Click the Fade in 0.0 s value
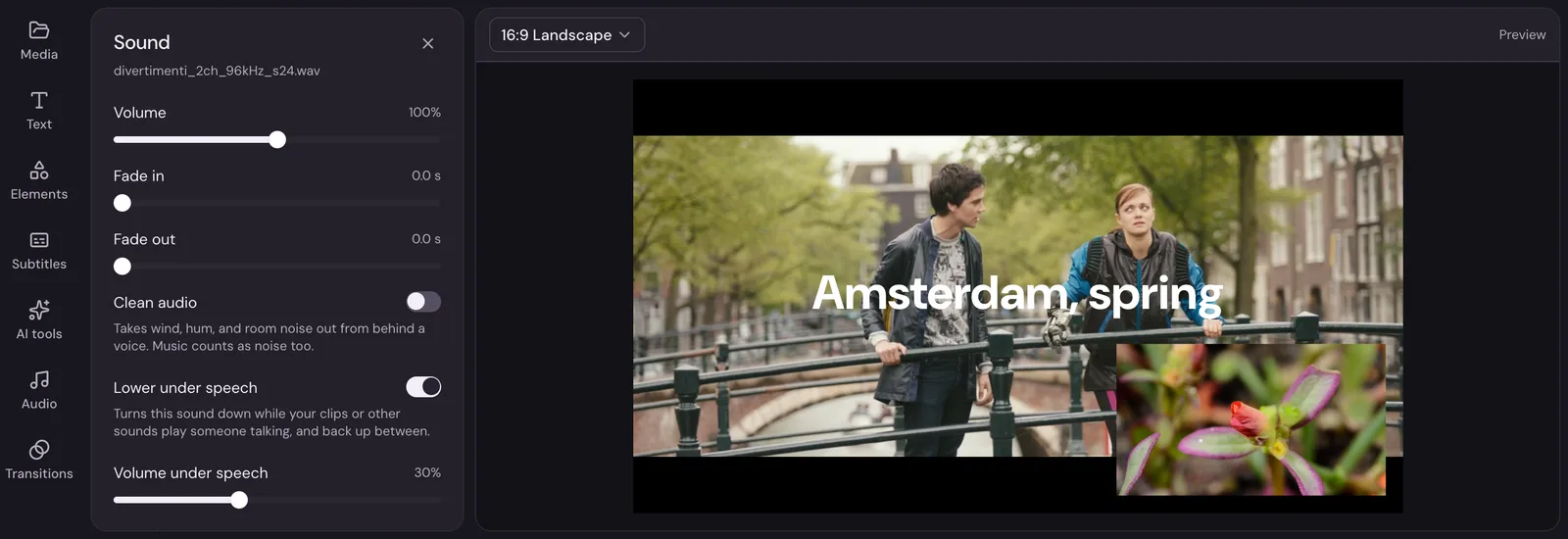Image resolution: width=1568 pixels, height=539 pixels. [426, 176]
